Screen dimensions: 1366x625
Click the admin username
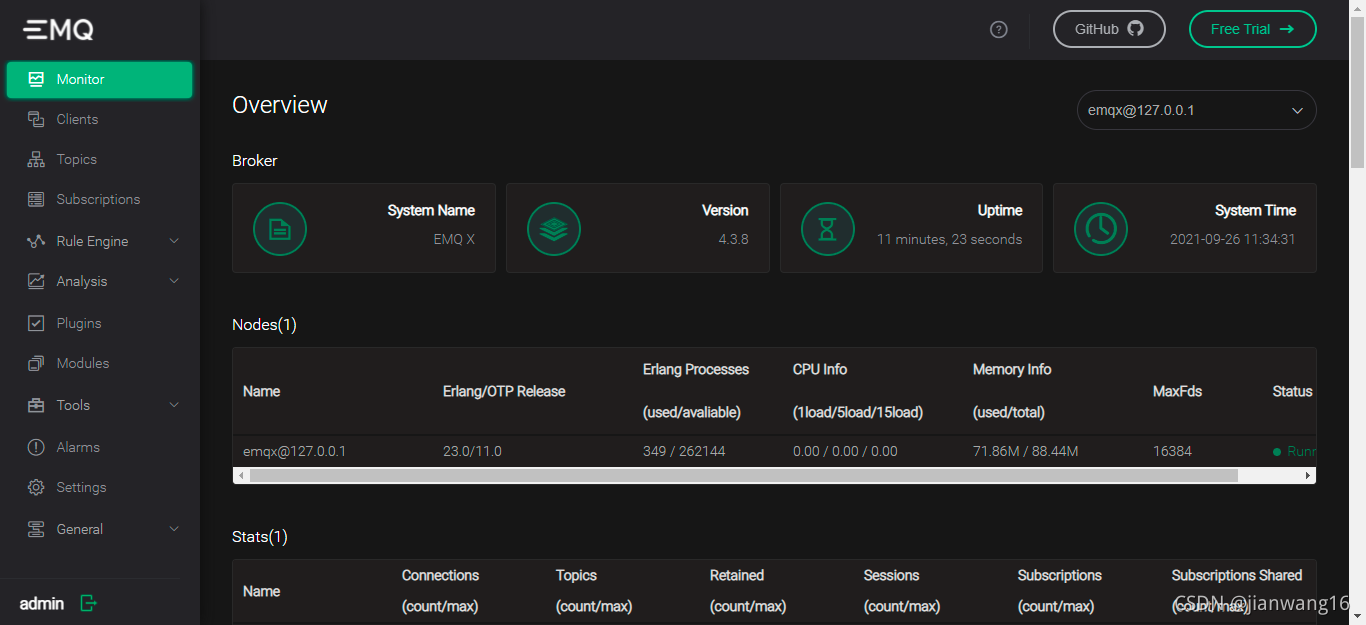(x=42, y=603)
